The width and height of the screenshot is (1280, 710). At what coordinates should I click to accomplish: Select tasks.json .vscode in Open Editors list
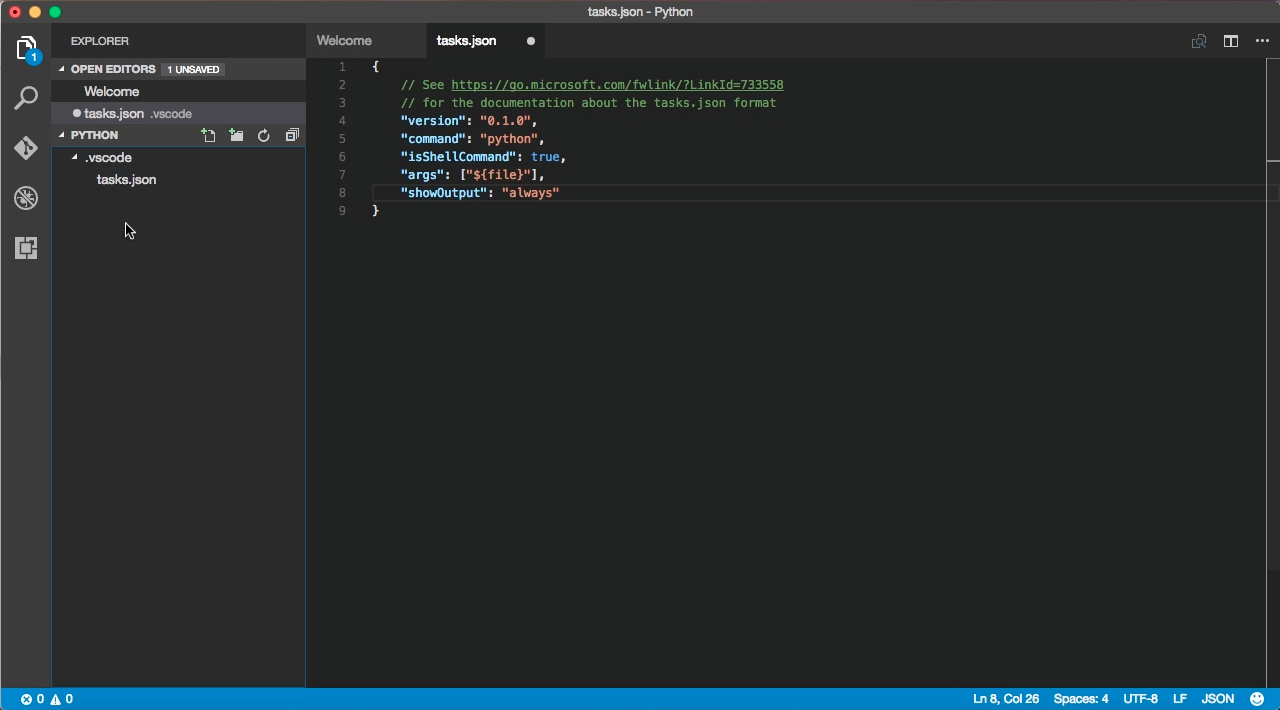[179, 113]
